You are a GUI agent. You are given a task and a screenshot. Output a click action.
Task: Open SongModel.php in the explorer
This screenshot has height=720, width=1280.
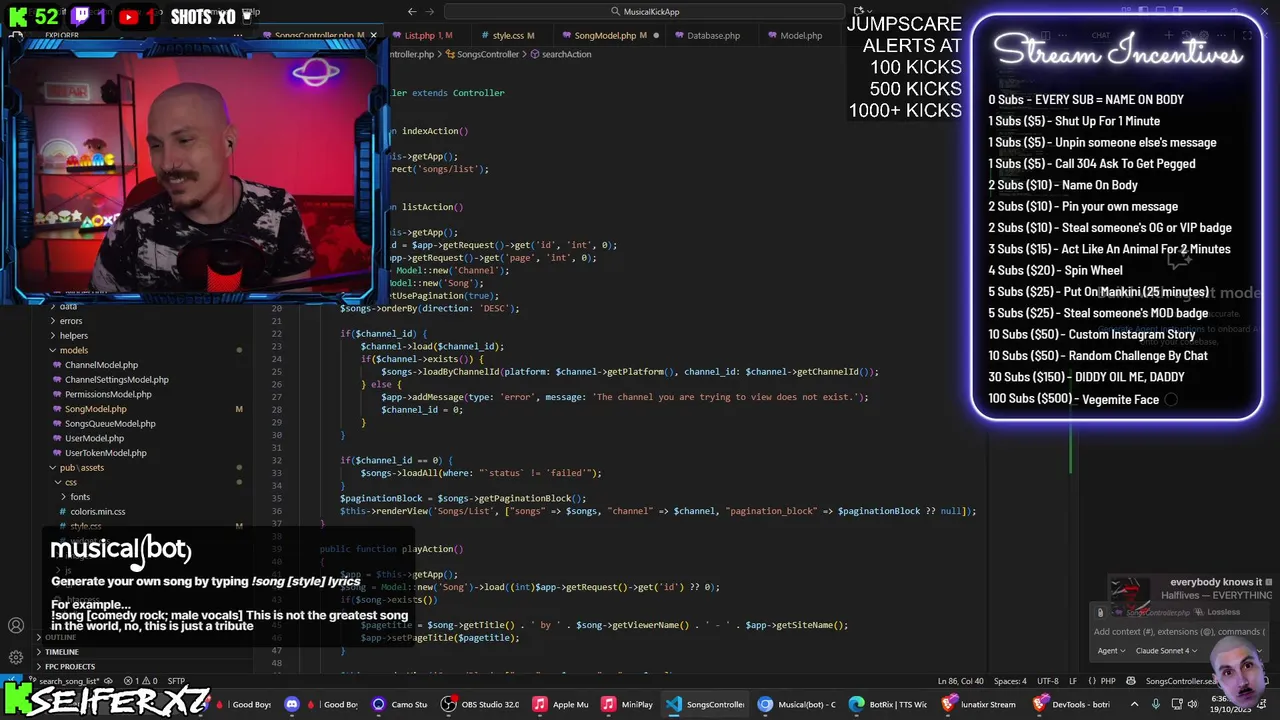(x=96, y=409)
